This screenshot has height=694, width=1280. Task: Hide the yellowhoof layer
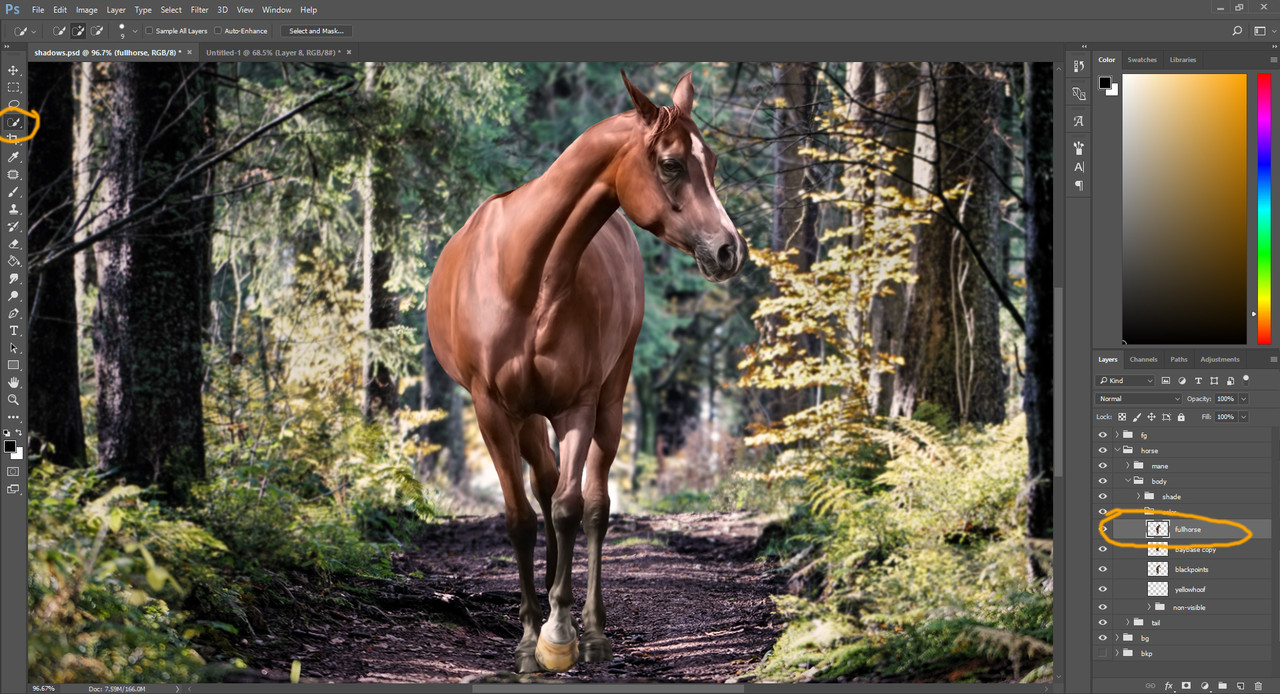[1103, 590]
